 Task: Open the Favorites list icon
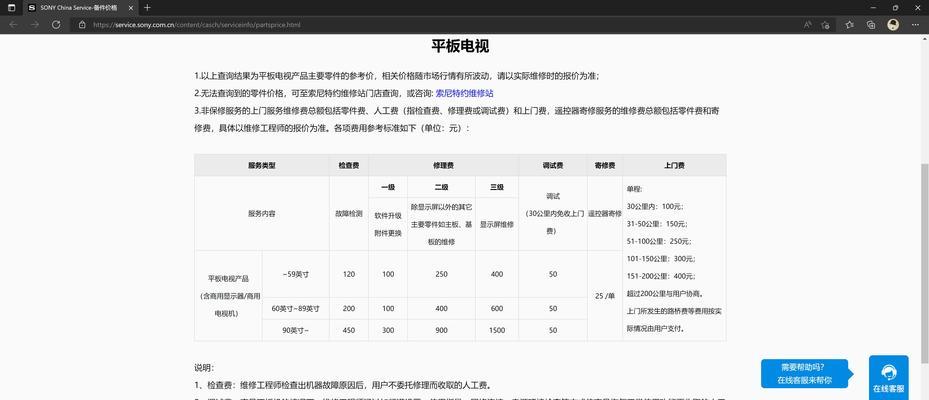850,25
